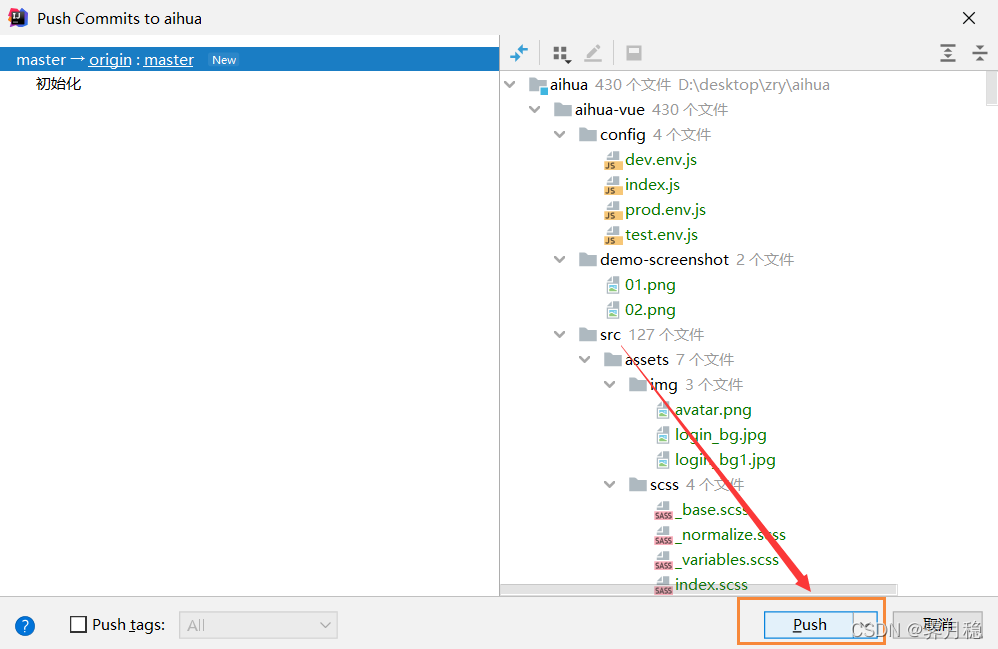
Task: Collapse the scss folder node
Action: click(x=610, y=485)
